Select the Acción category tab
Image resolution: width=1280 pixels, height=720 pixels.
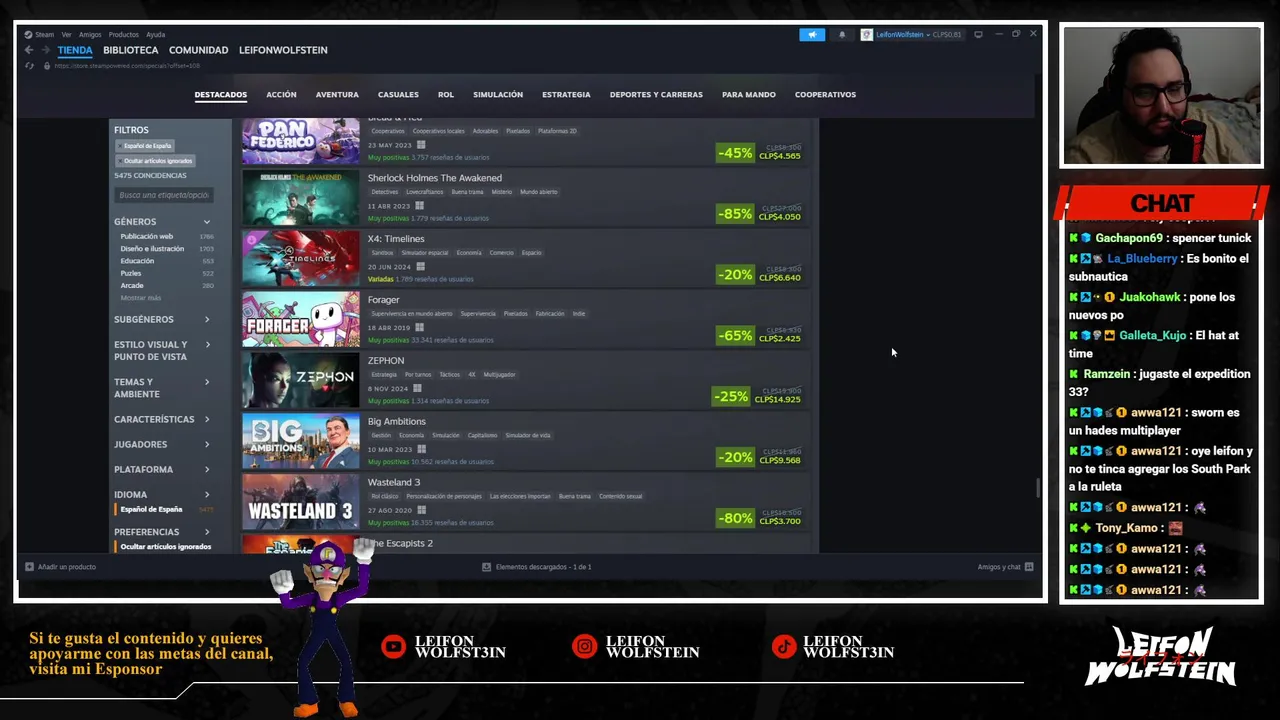click(x=281, y=95)
